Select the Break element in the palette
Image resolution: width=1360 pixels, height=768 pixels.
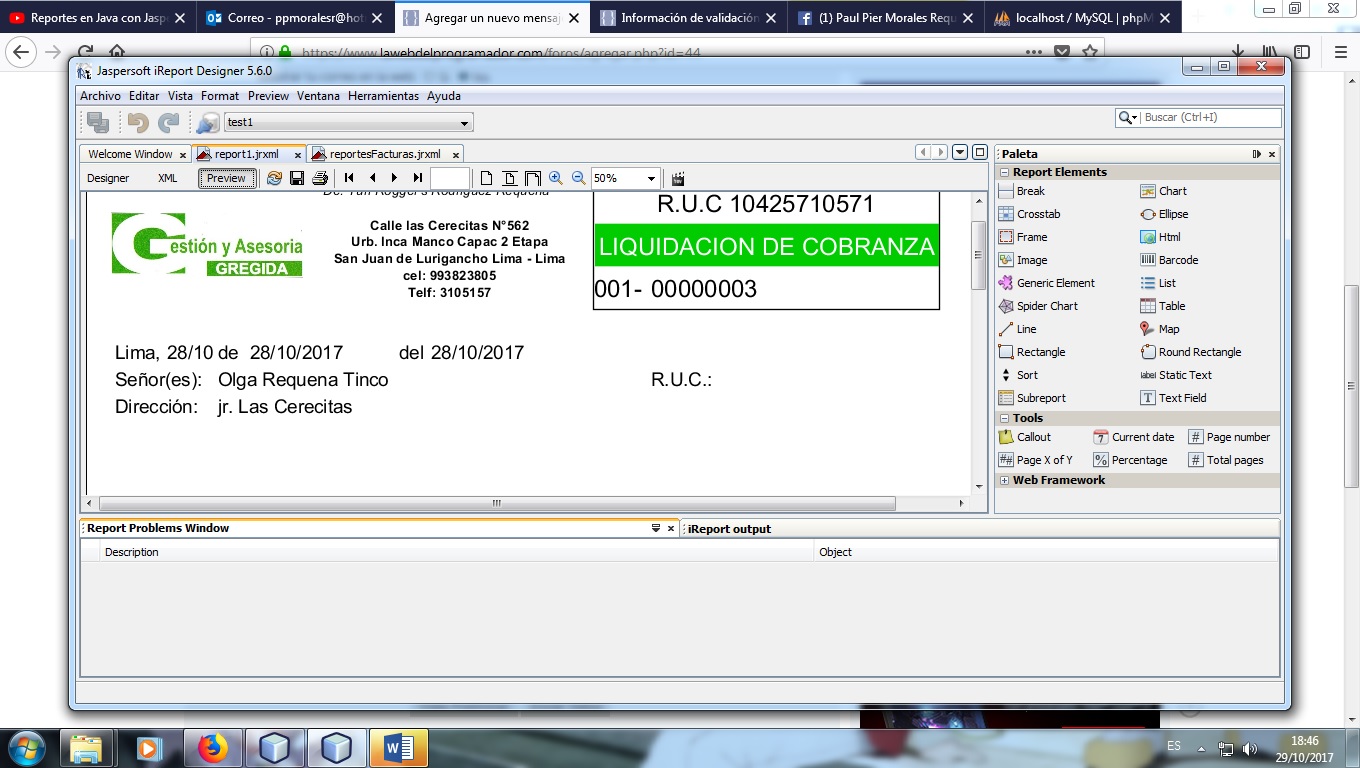coord(1022,191)
